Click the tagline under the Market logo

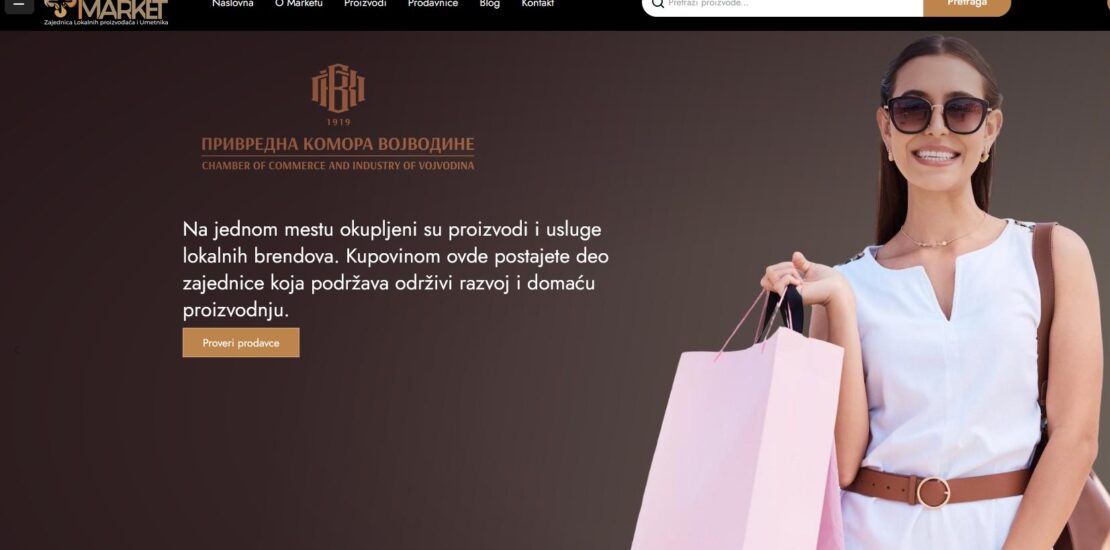coord(106,23)
